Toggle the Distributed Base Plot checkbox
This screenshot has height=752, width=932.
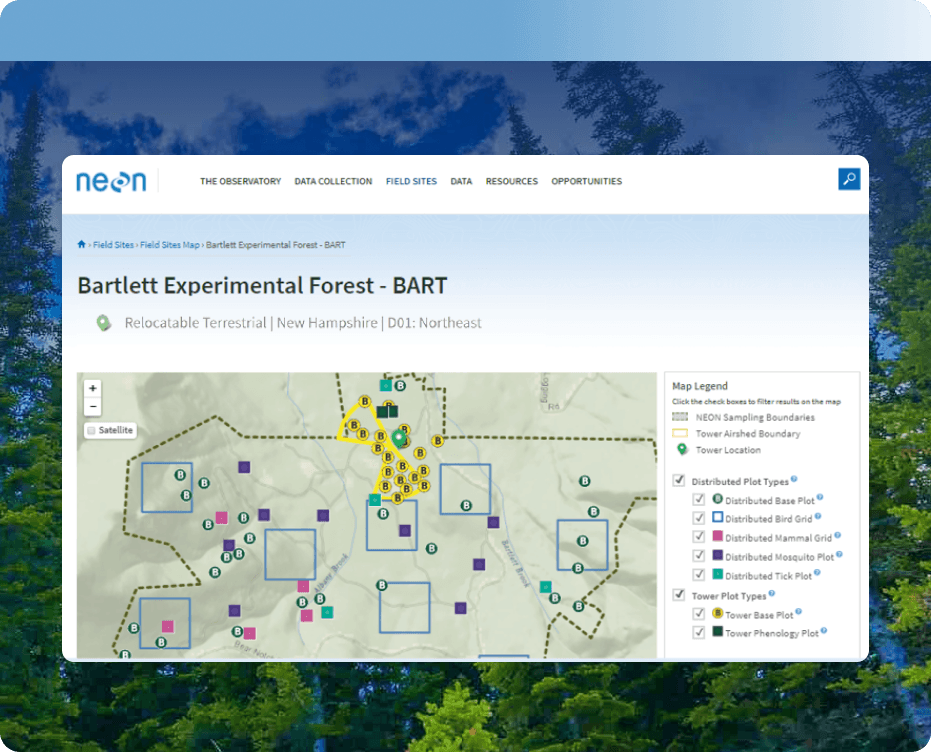coord(699,499)
